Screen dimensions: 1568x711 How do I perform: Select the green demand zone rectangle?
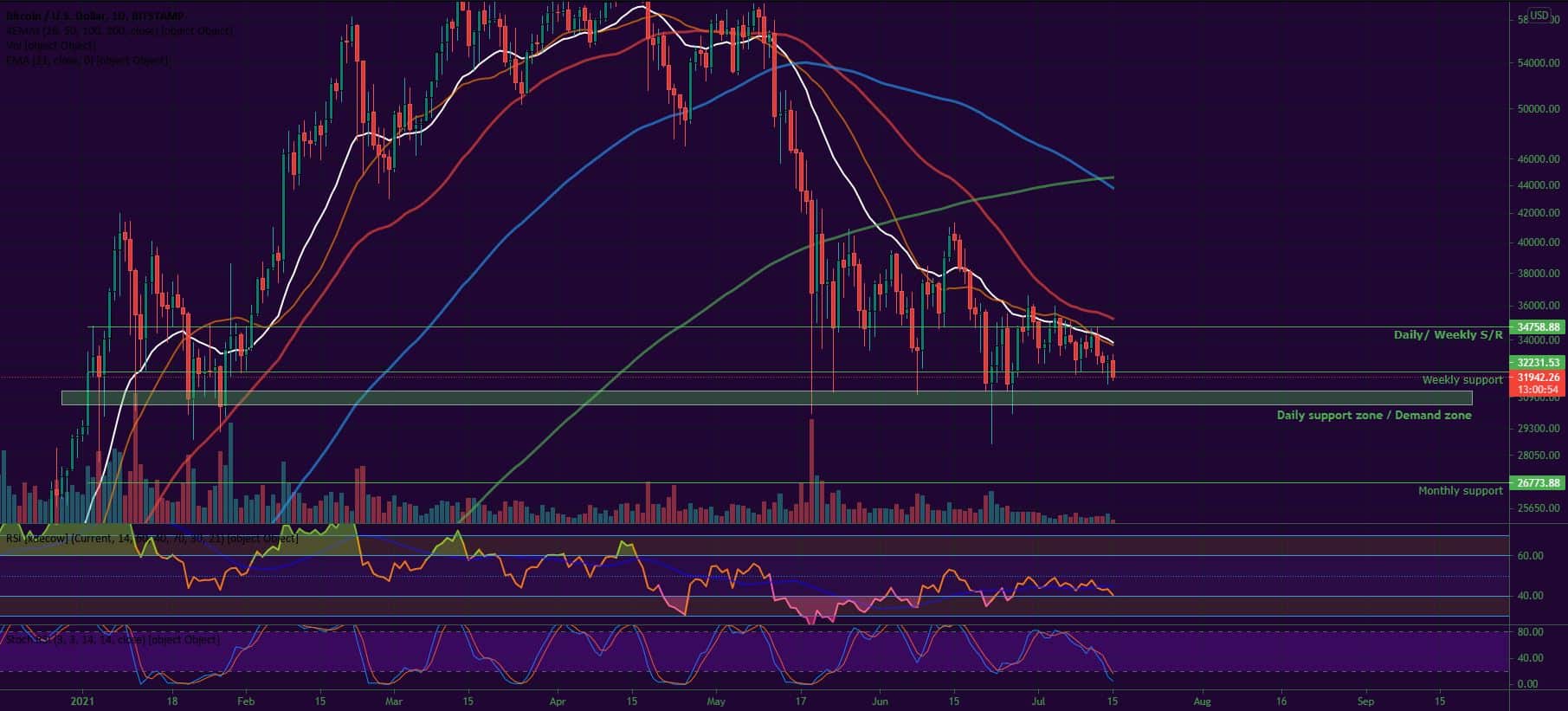(766, 398)
